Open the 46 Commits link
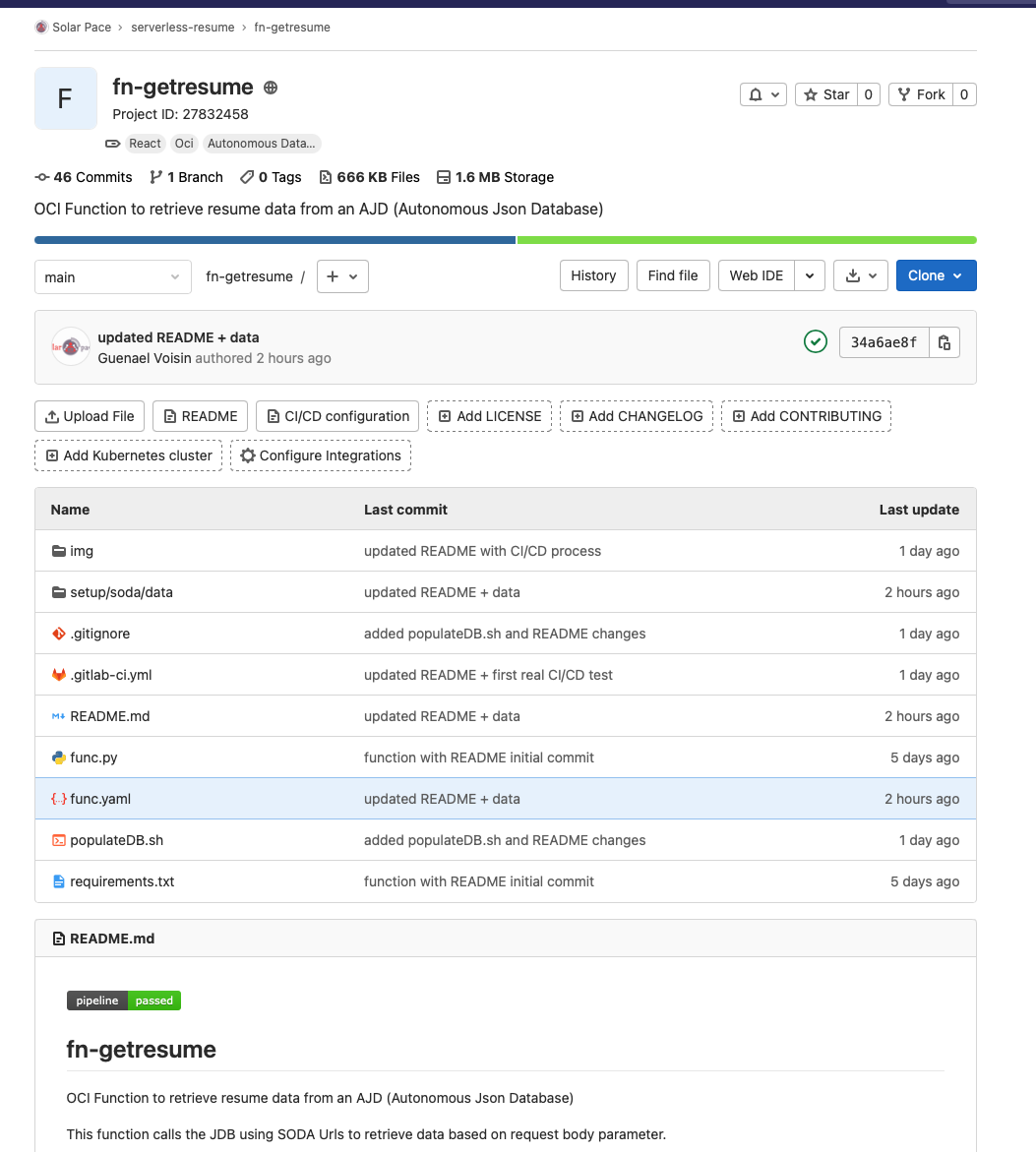 [84, 177]
